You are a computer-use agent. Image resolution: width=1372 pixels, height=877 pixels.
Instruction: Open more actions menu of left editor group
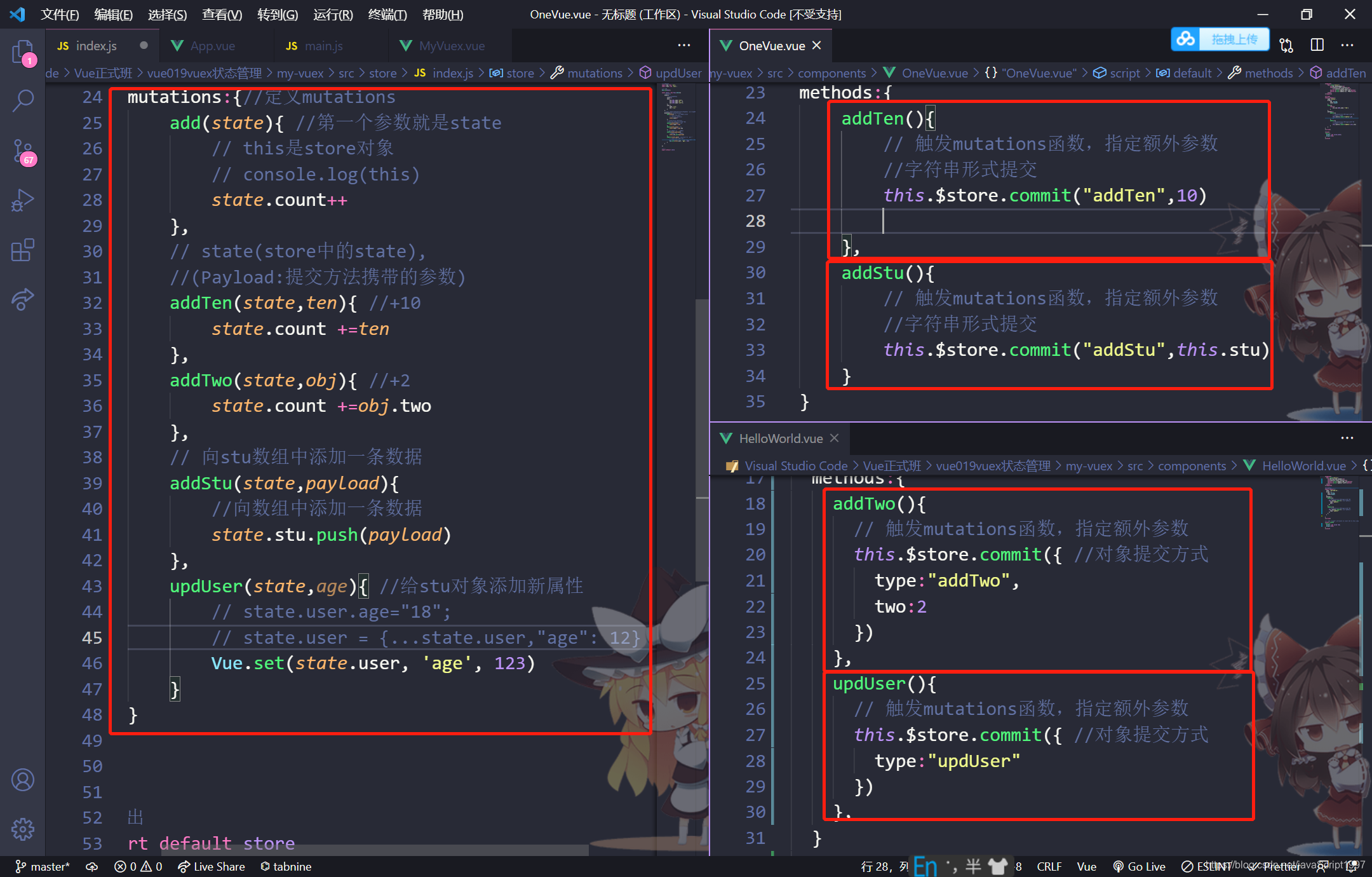[683, 45]
